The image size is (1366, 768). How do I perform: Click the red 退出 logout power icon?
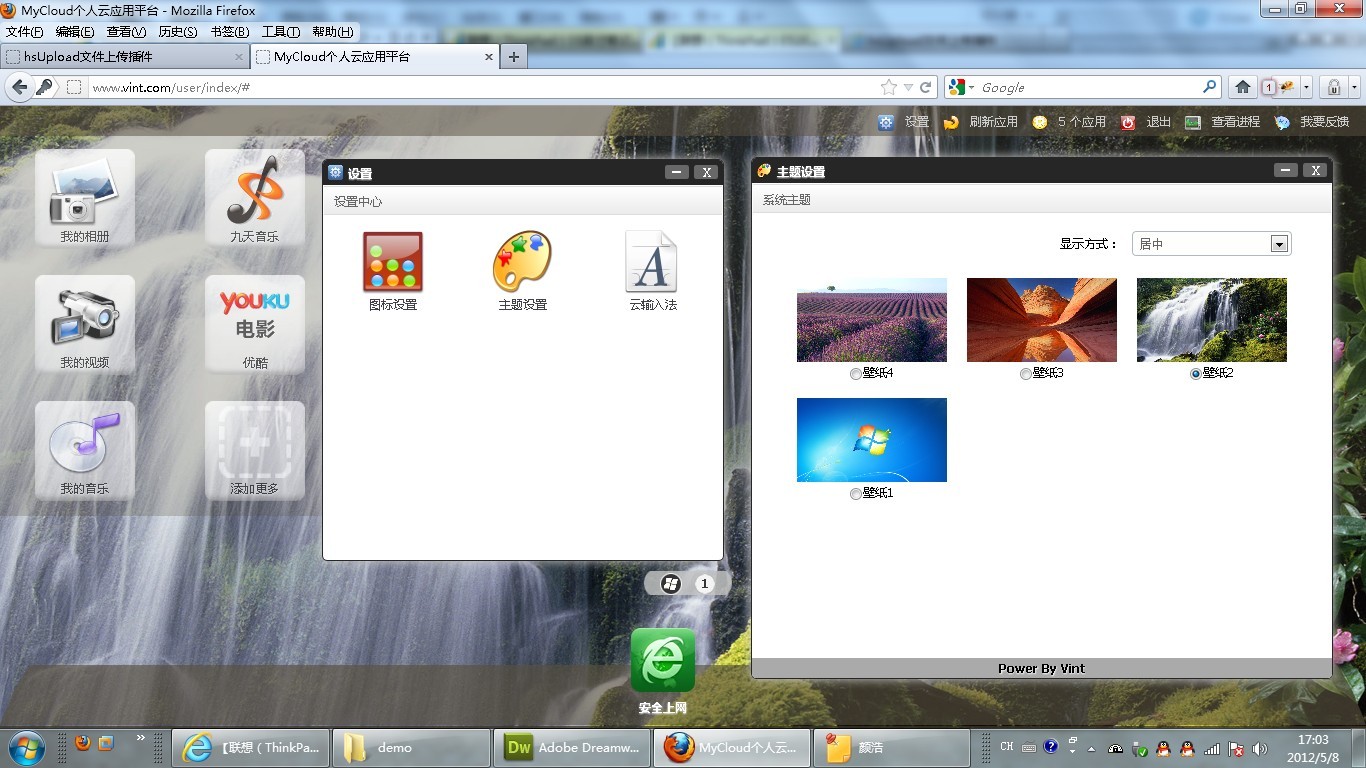(x=1128, y=122)
